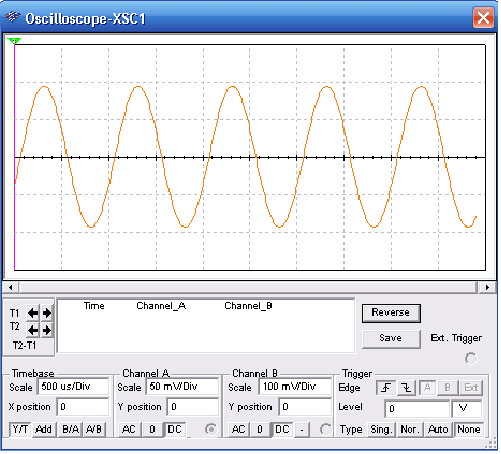Image resolution: width=501 pixels, height=454 pixels.
Task: Click Channel A Scale field
Action: pyautogui.click(x=182, y=387)
